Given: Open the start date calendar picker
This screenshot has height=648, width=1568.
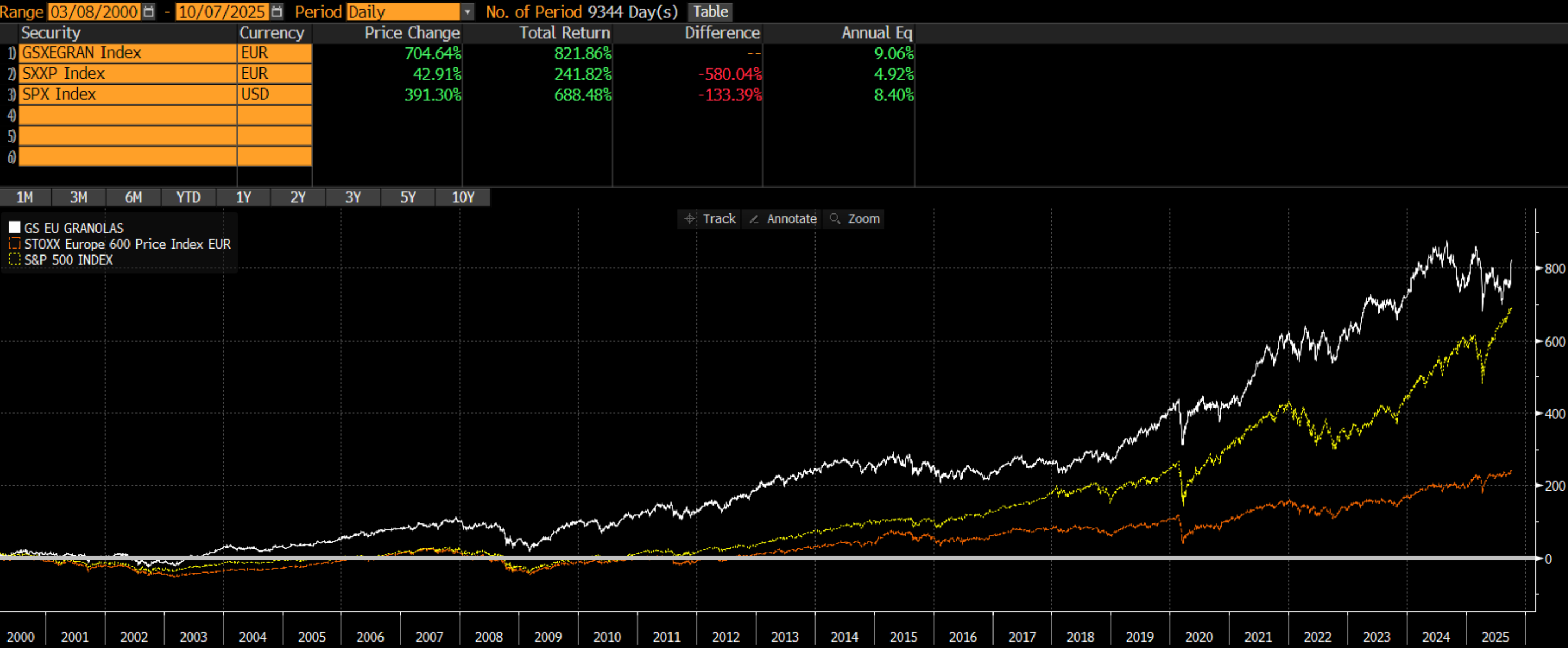Looking at the screenshot, I should [148, 11].
